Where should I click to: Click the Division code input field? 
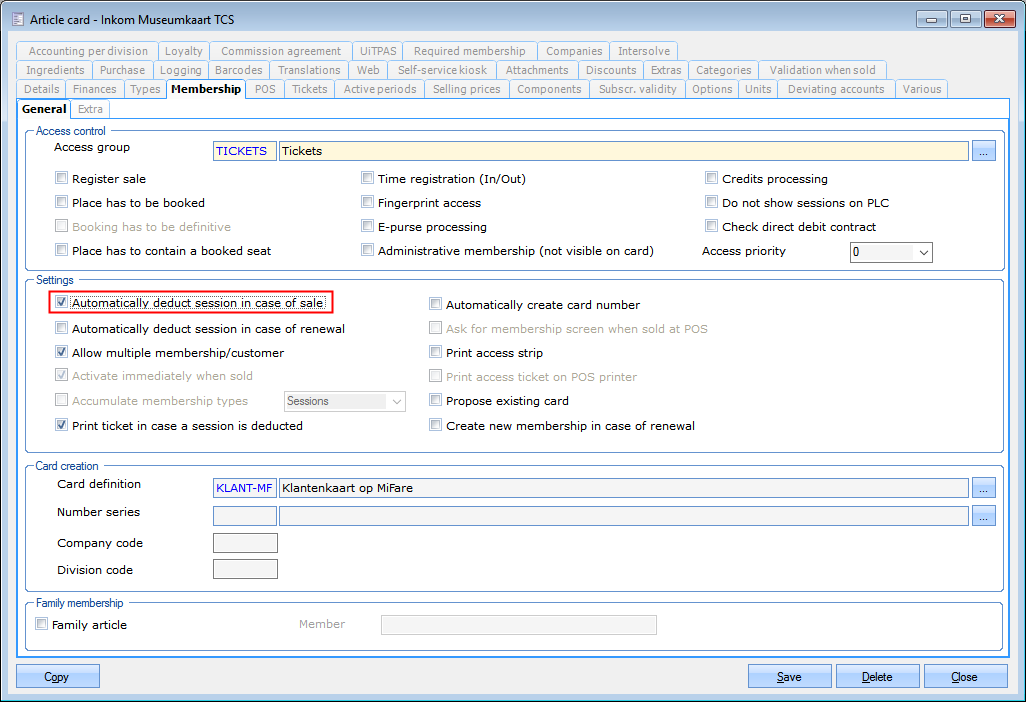pyautogui.click(x=245, y=570)
